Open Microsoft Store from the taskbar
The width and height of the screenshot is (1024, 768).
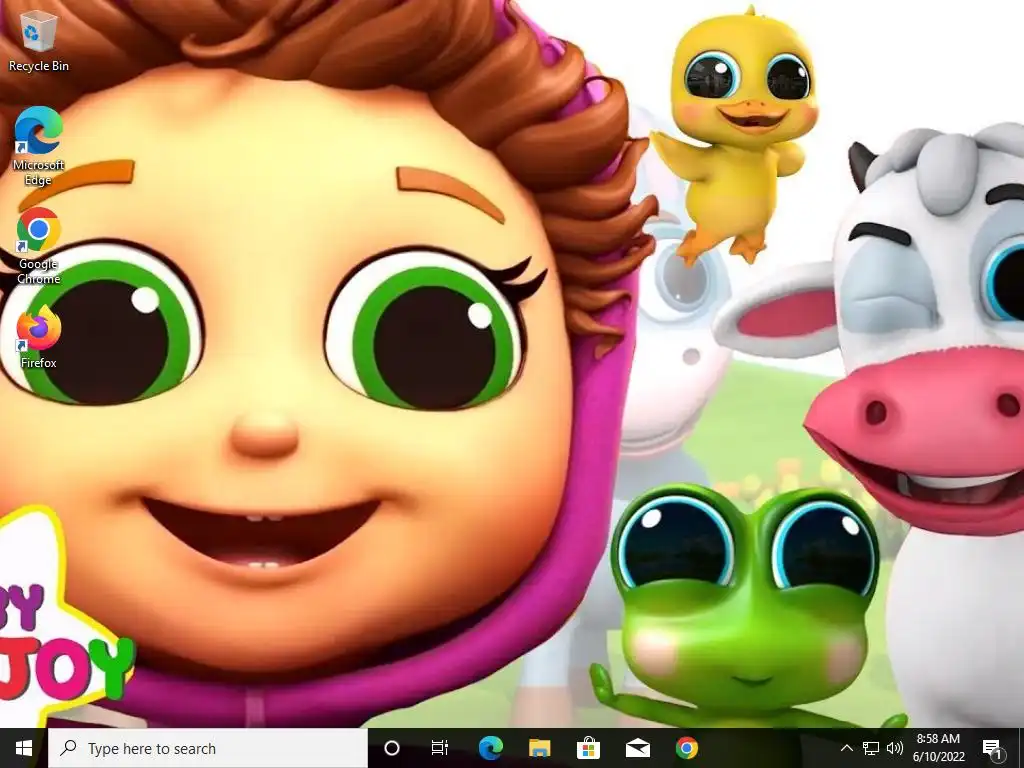pyautogui.click(x=588, y=748)
